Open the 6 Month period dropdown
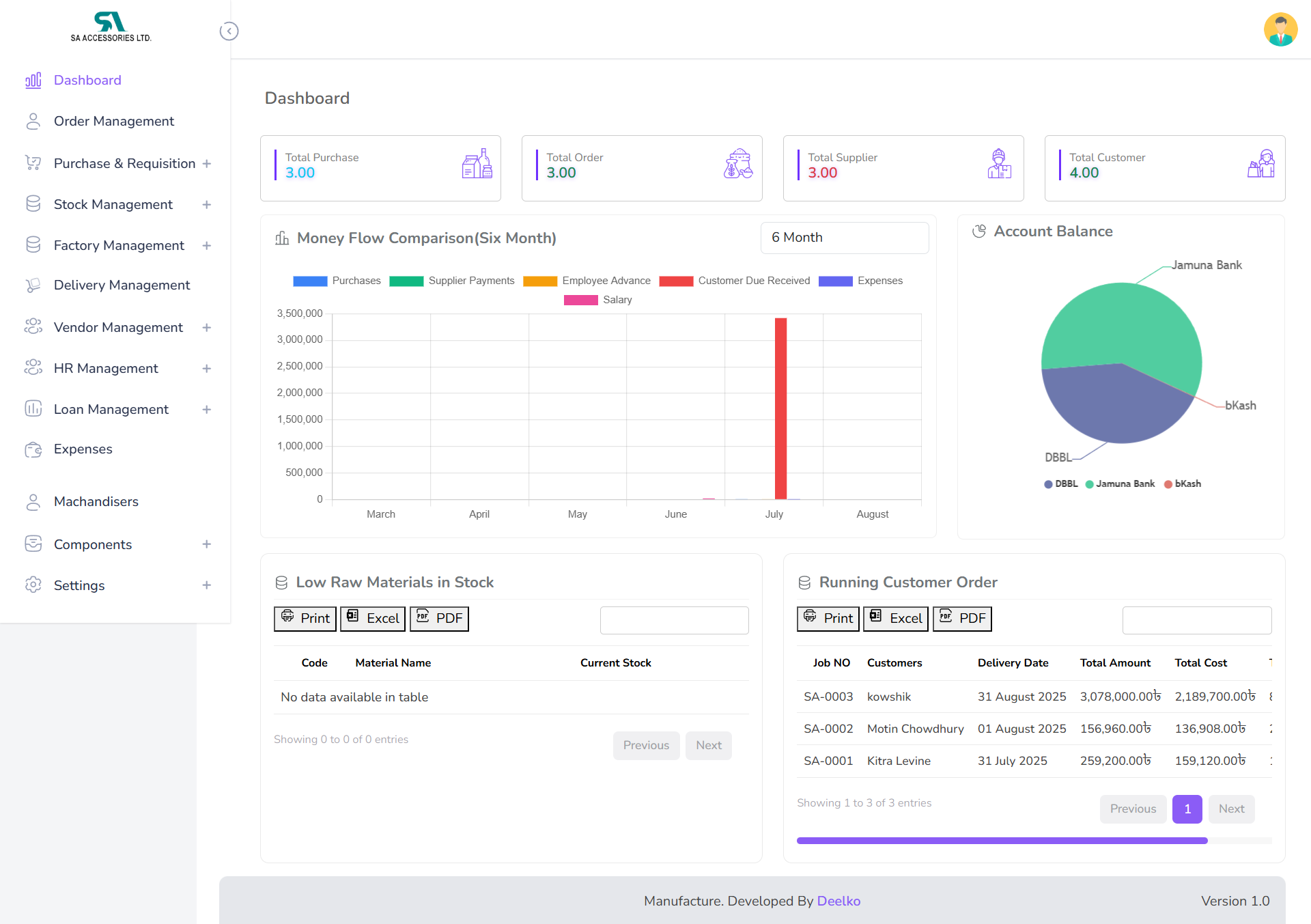1311x924 pixels. click(844, 238)
